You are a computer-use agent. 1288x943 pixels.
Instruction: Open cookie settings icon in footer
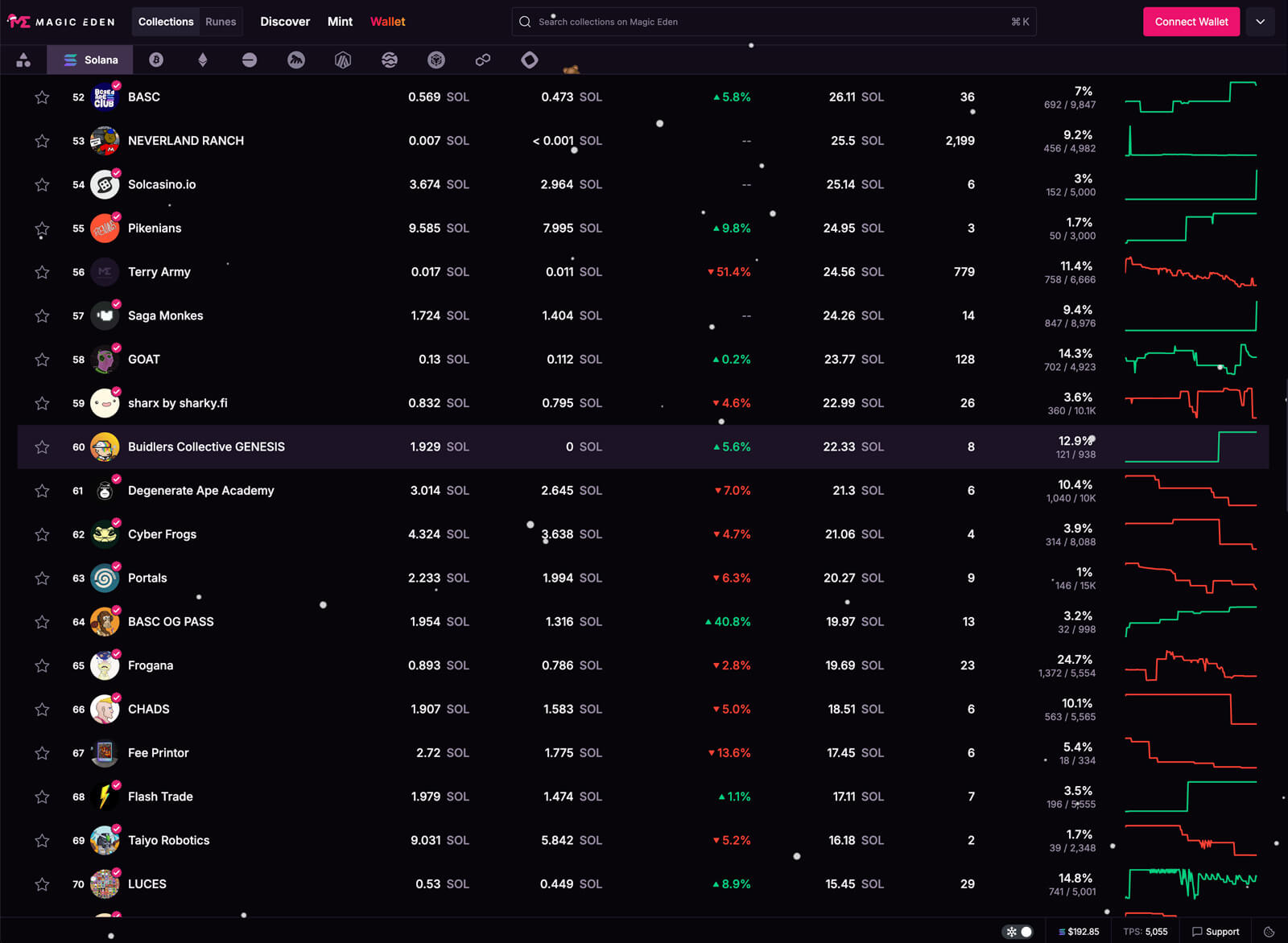click(x=1269, y=932)
